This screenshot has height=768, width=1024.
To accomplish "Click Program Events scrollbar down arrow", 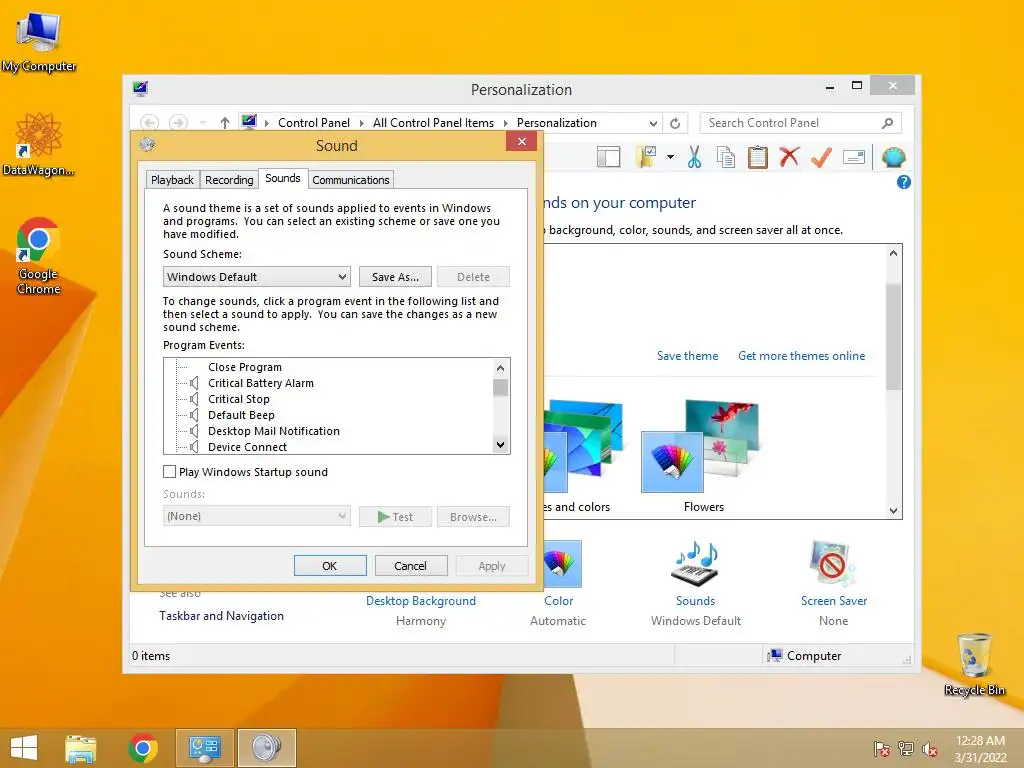I will click(x=500, y=445).
